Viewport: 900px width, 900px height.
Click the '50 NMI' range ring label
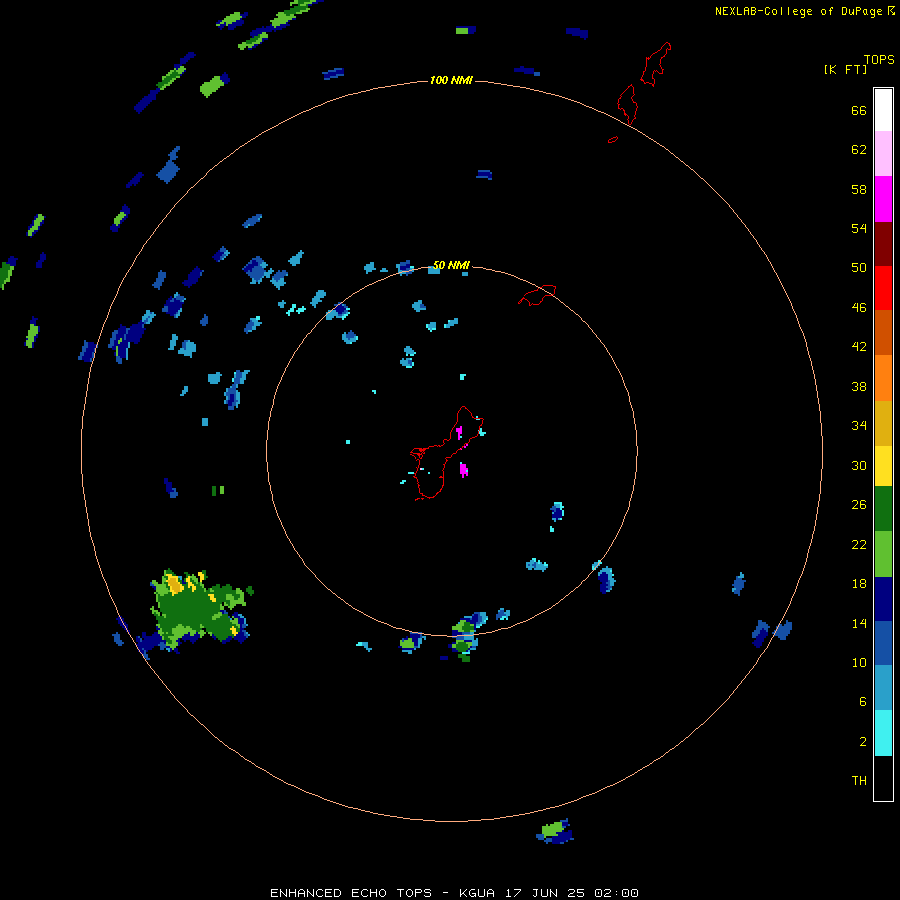pyautogui.click(x=451, y=265)
